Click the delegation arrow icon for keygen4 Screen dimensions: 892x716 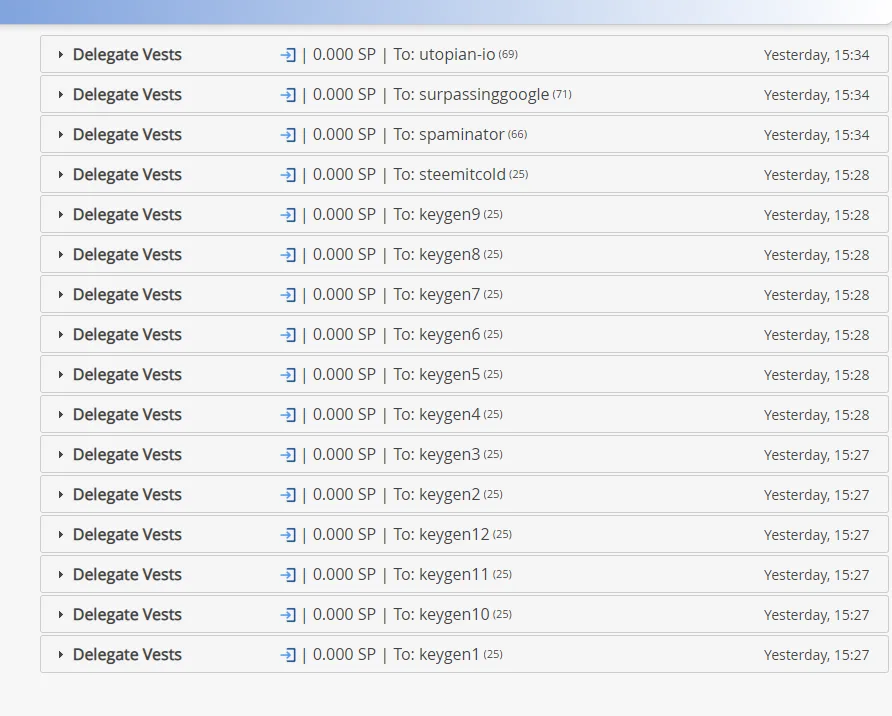(288, 415)
